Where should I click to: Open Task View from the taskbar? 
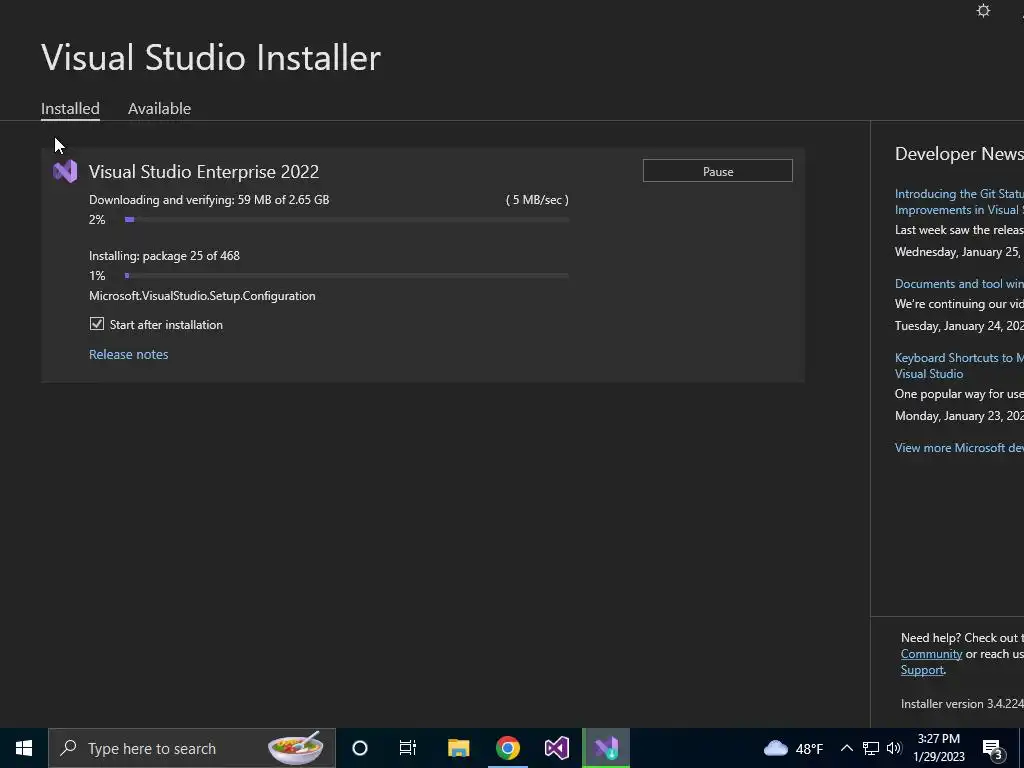coord(408,748)
